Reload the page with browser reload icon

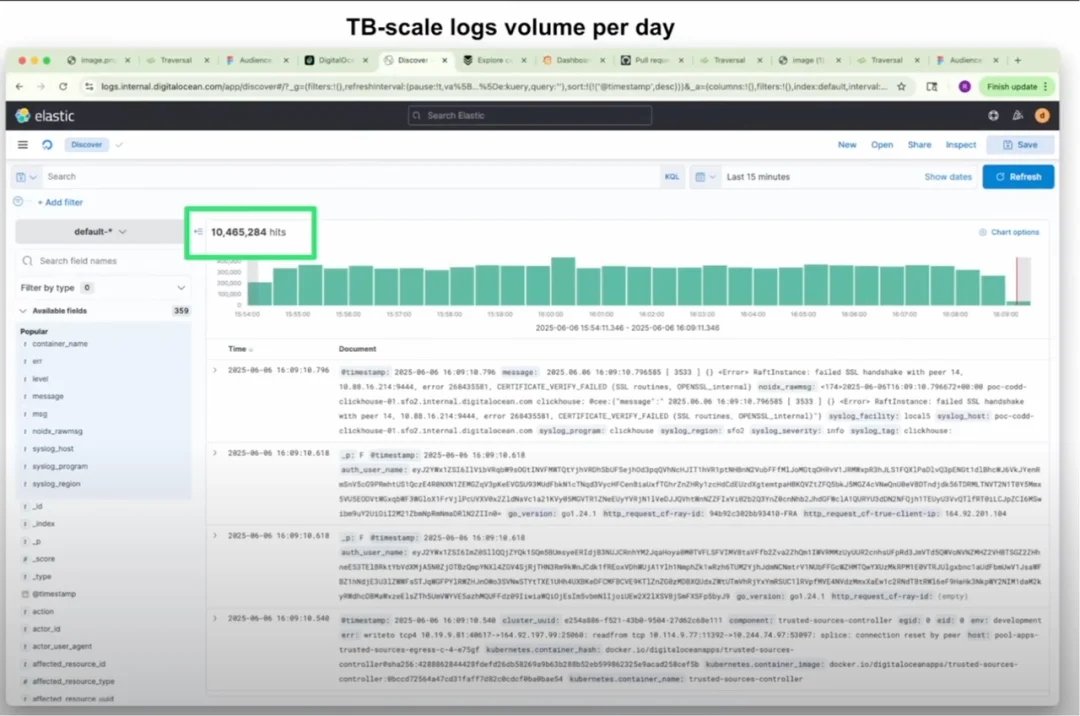click(63, 87)
